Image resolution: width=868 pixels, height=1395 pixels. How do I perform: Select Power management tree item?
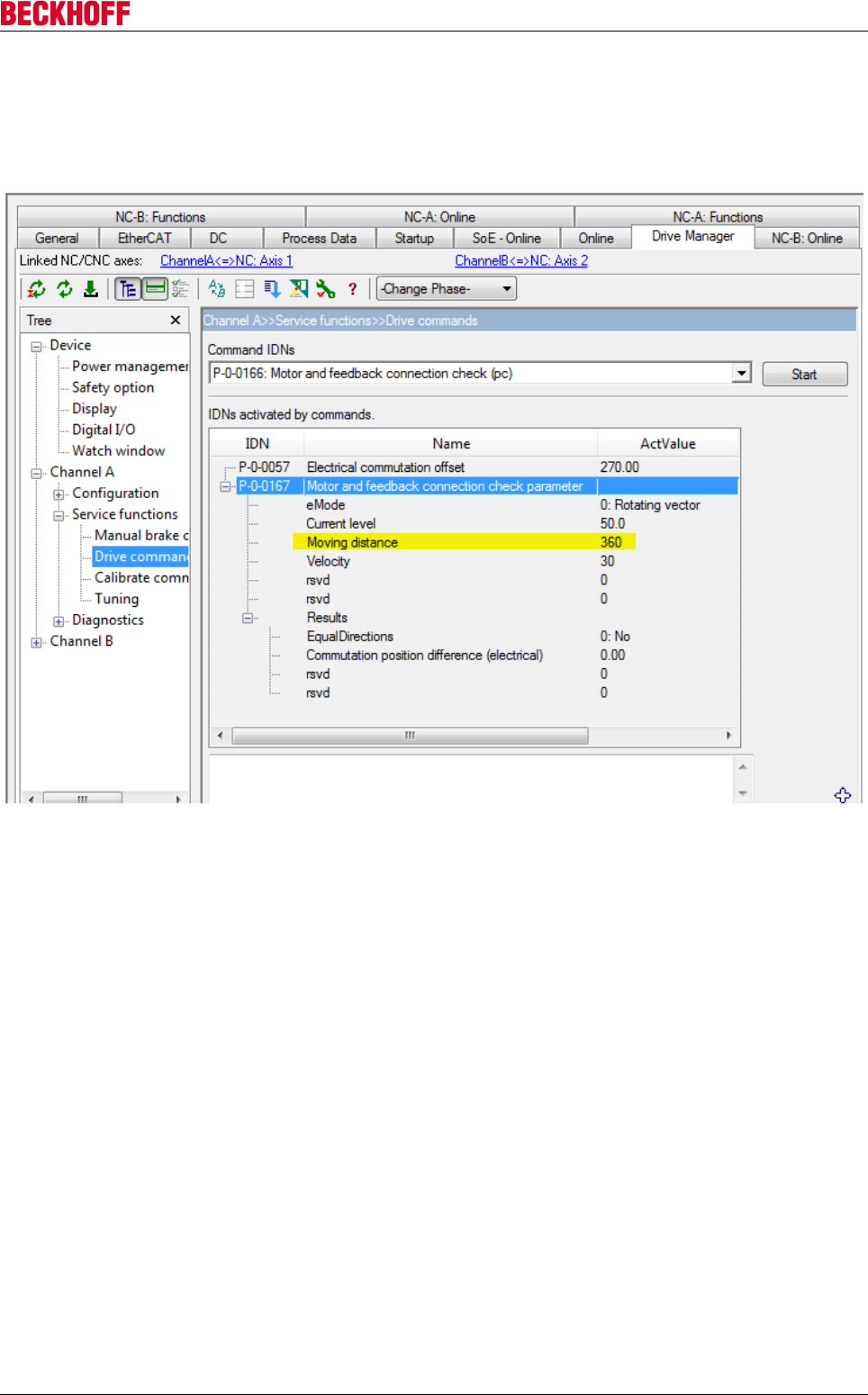[x=130, y=367]
